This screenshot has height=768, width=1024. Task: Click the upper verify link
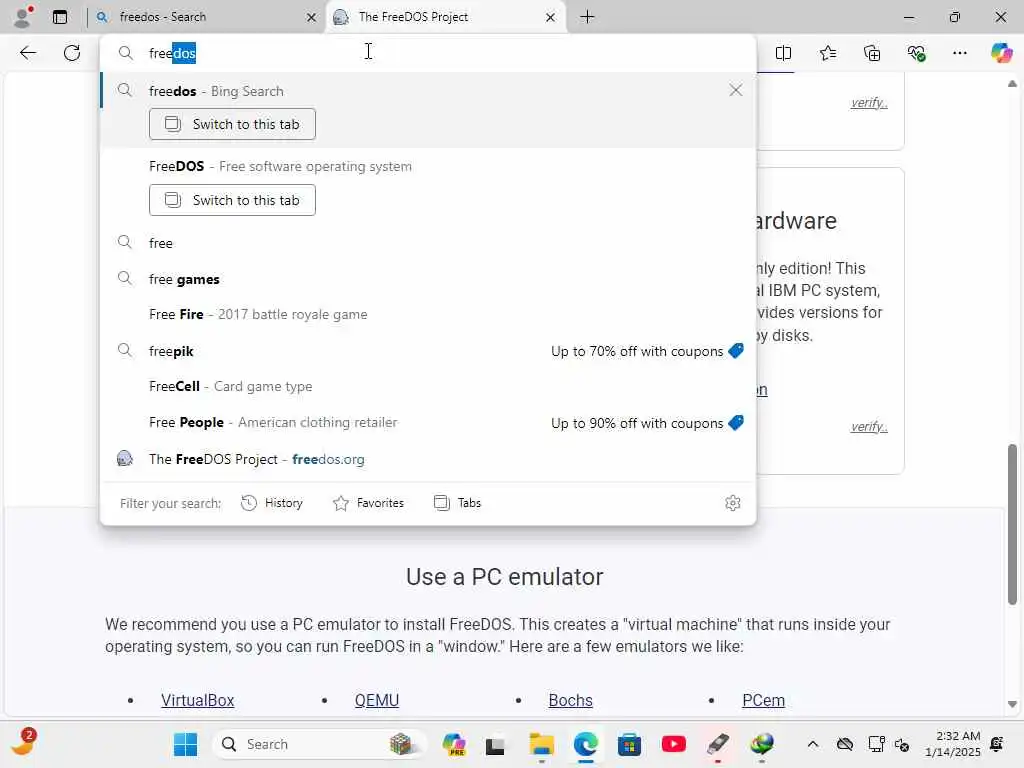click(869, 103)
